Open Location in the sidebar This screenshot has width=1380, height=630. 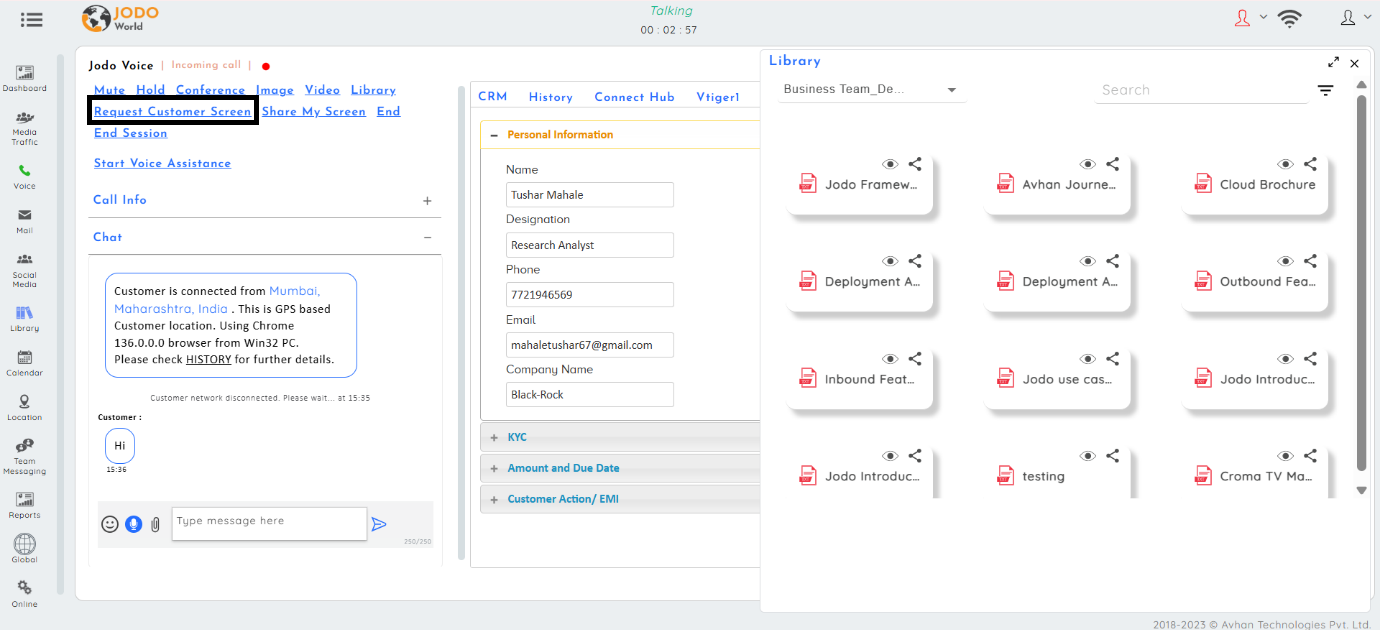(24, 408)
